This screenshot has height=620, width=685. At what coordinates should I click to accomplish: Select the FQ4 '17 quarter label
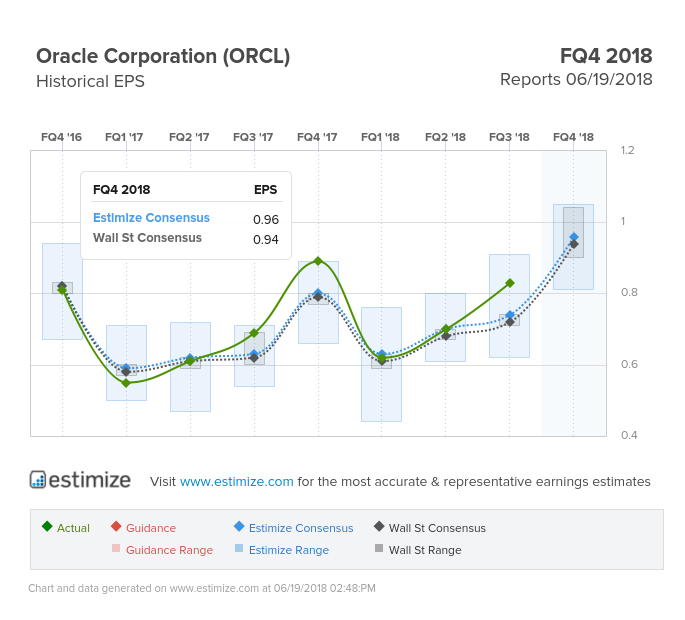click(317, 137)
